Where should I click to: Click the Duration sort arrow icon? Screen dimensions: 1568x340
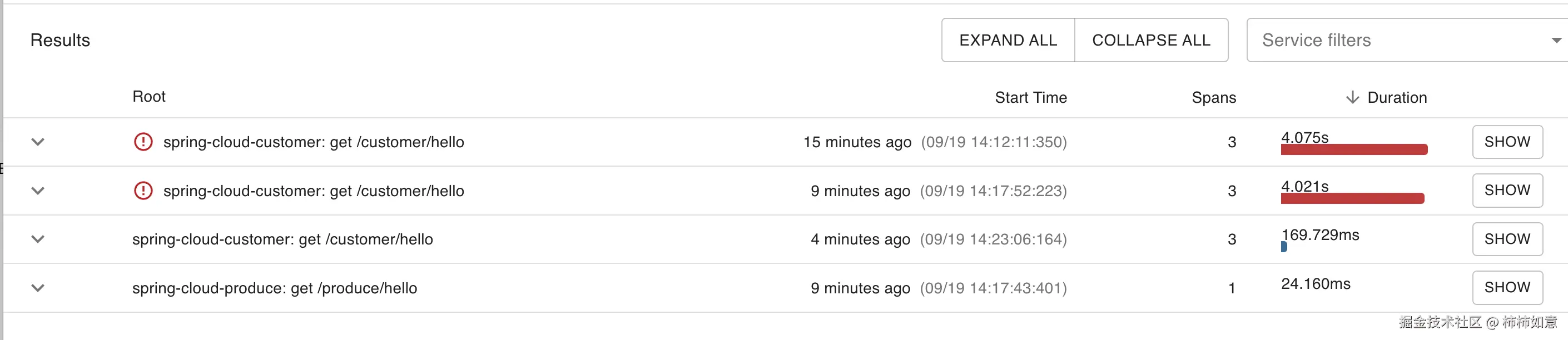[x=1352, y=97]
